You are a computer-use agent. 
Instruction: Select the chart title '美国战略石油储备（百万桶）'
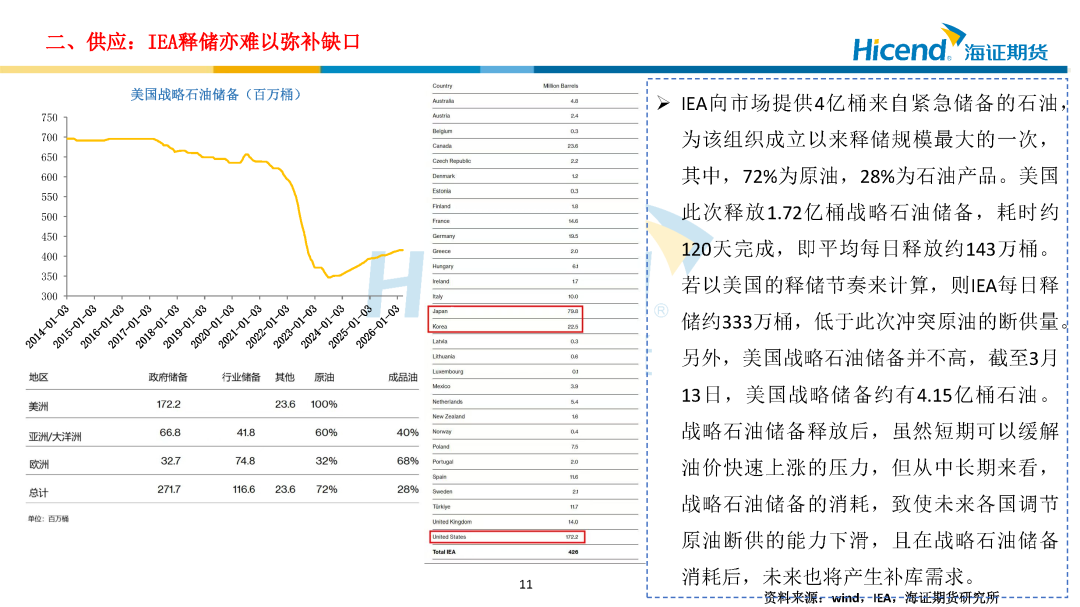coord(216,94)
